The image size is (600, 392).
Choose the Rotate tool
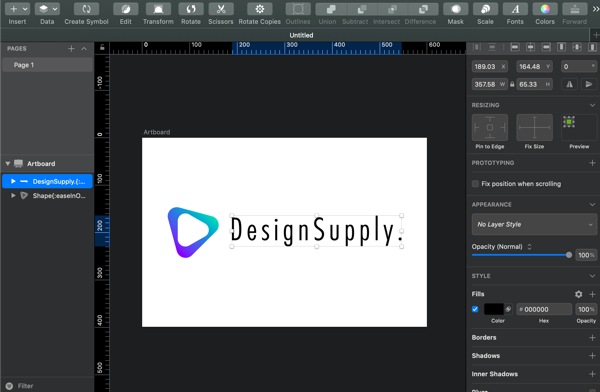click(191, 9)
